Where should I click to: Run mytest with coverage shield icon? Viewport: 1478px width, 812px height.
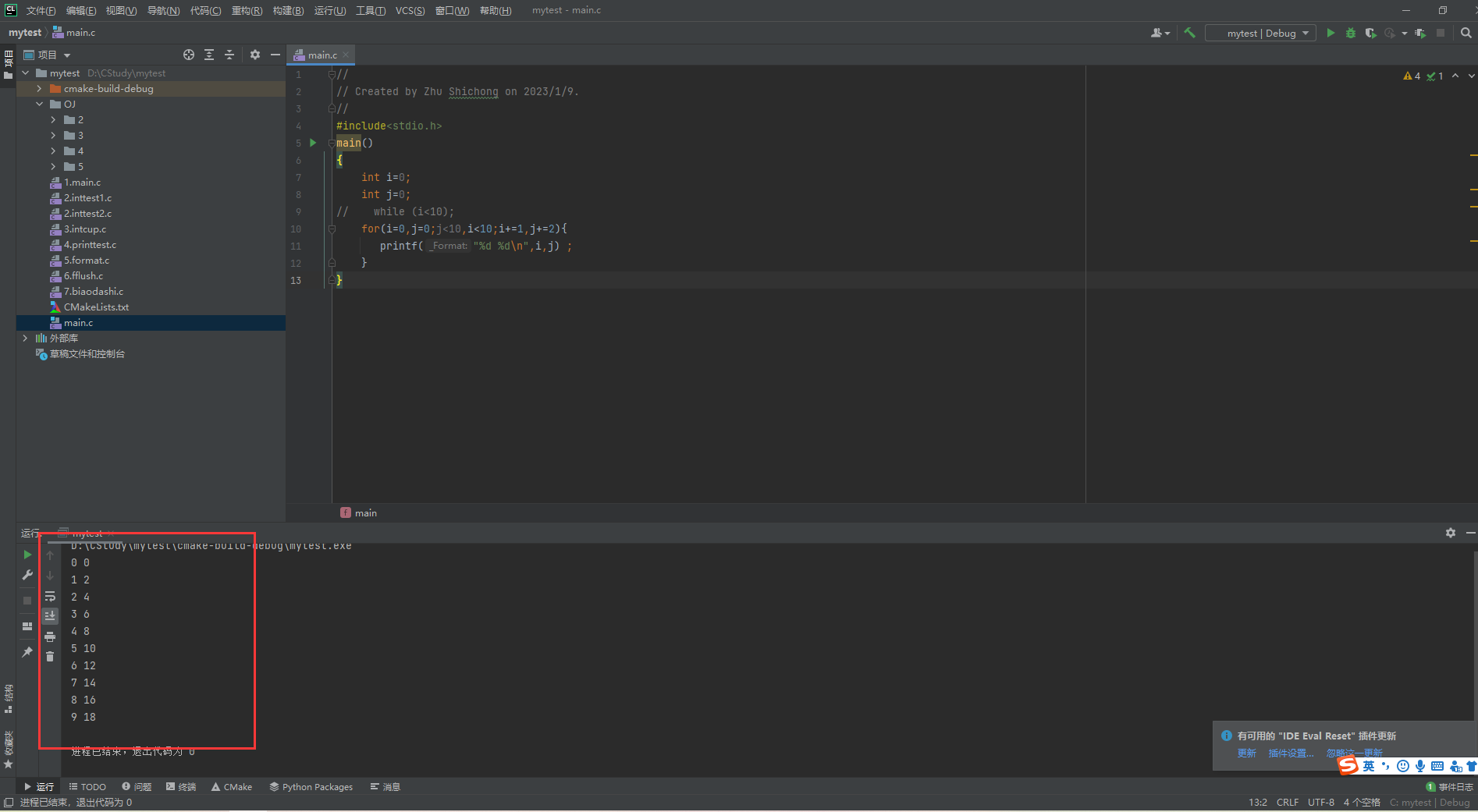tap(1370, 33)
